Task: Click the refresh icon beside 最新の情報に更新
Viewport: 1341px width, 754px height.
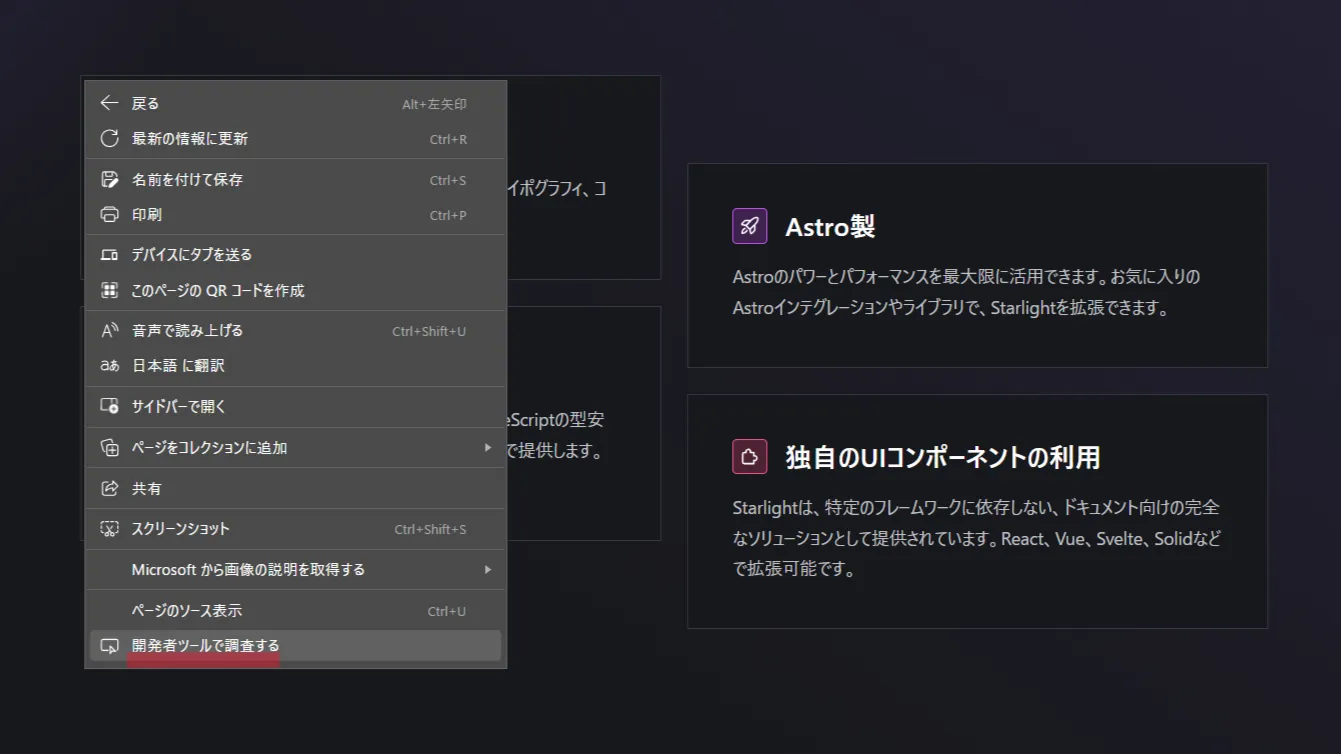Action: (110, 139)
